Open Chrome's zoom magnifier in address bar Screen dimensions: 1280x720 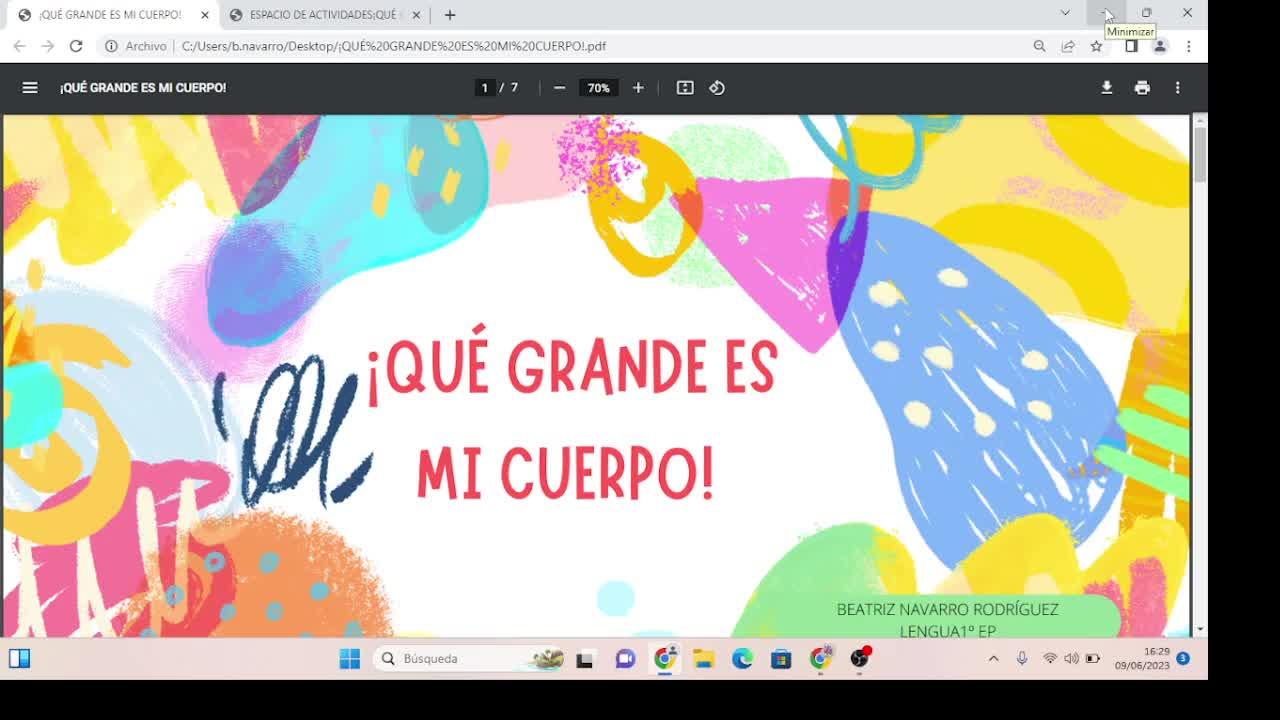pos(1039,46)
